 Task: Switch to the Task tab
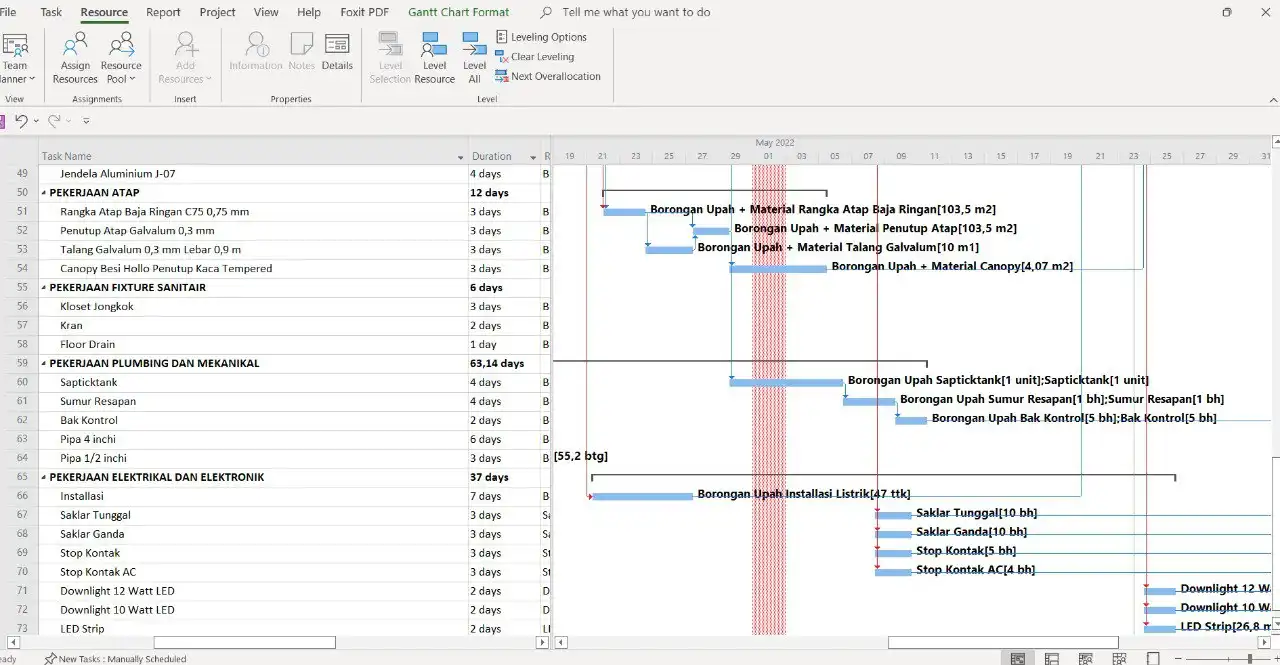pos(51,12)
